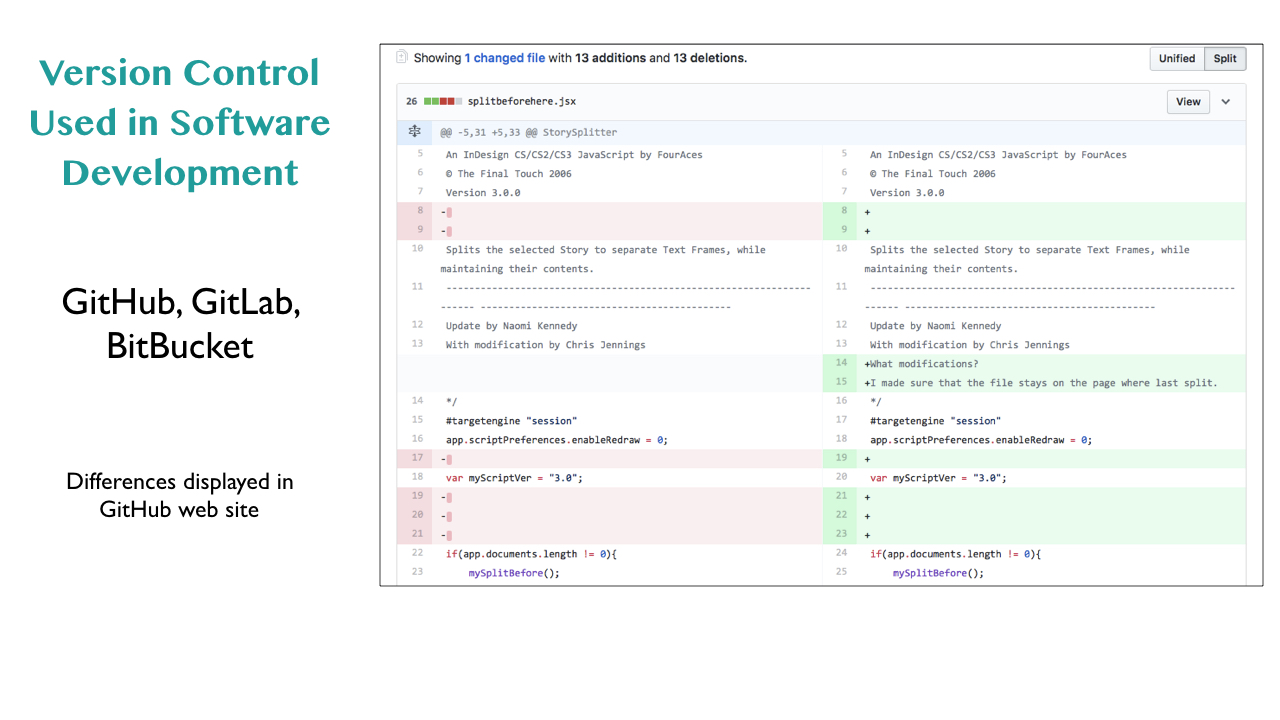Click the diffstat colored squares near 26

441,102
